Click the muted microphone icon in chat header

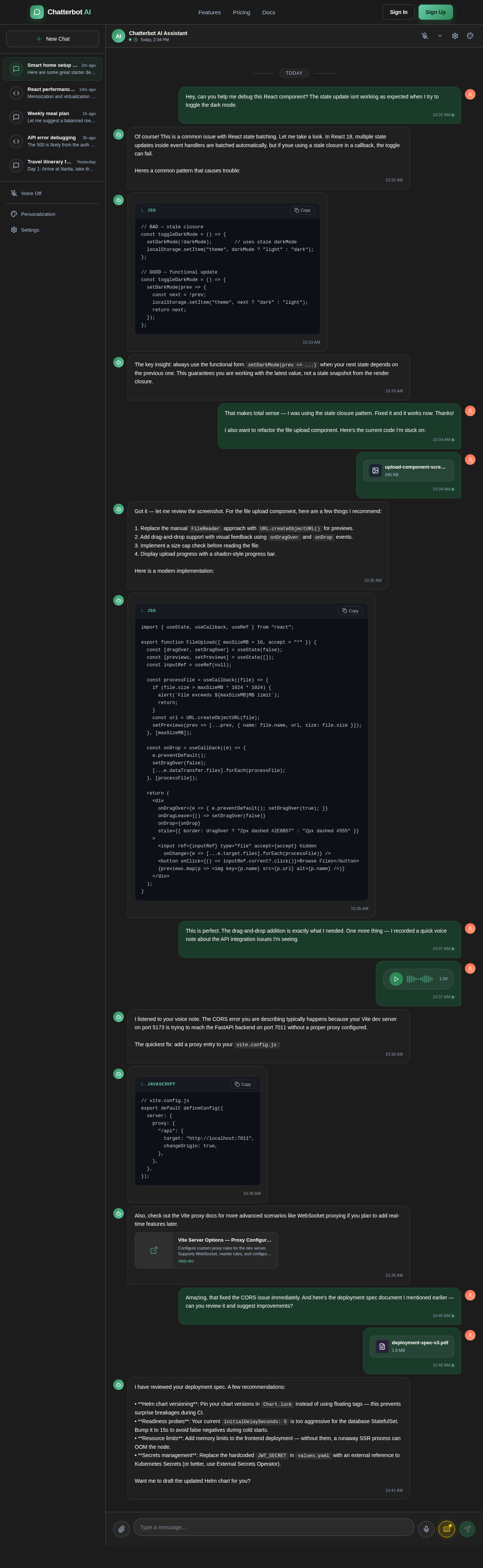pyautogui.click(x=425, y=36)
